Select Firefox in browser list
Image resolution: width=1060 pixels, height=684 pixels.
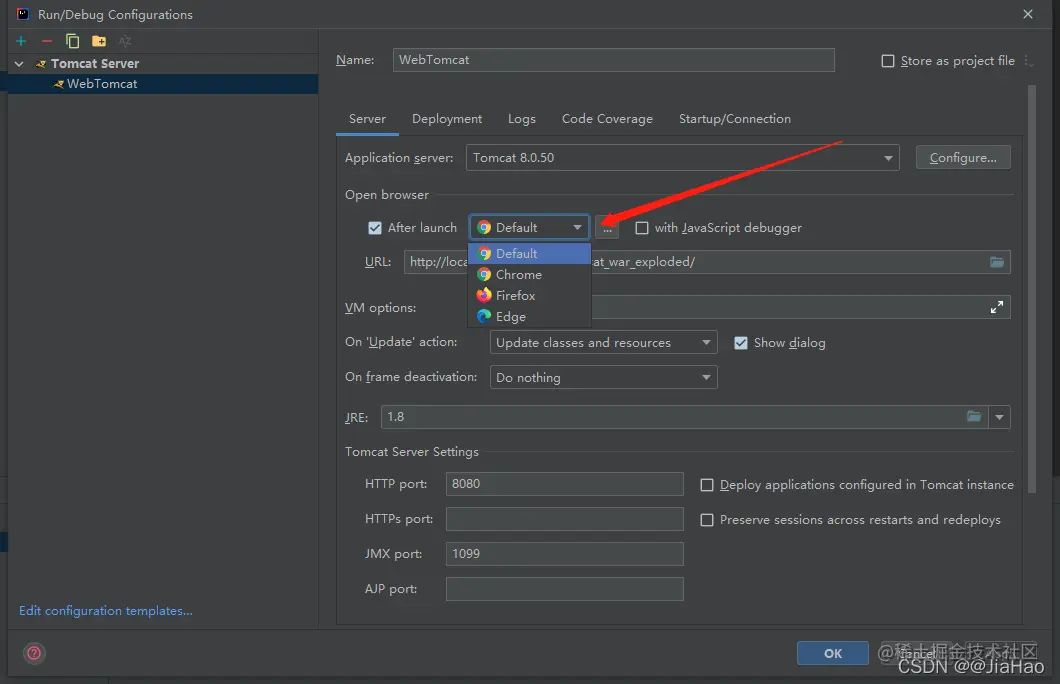pos(529,295)
